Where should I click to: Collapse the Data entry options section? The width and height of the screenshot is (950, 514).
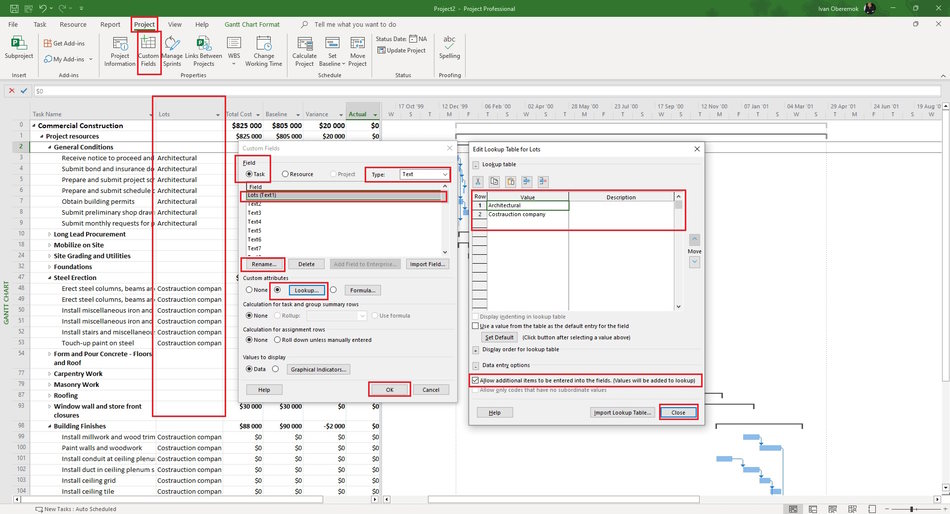click(476, 365)
